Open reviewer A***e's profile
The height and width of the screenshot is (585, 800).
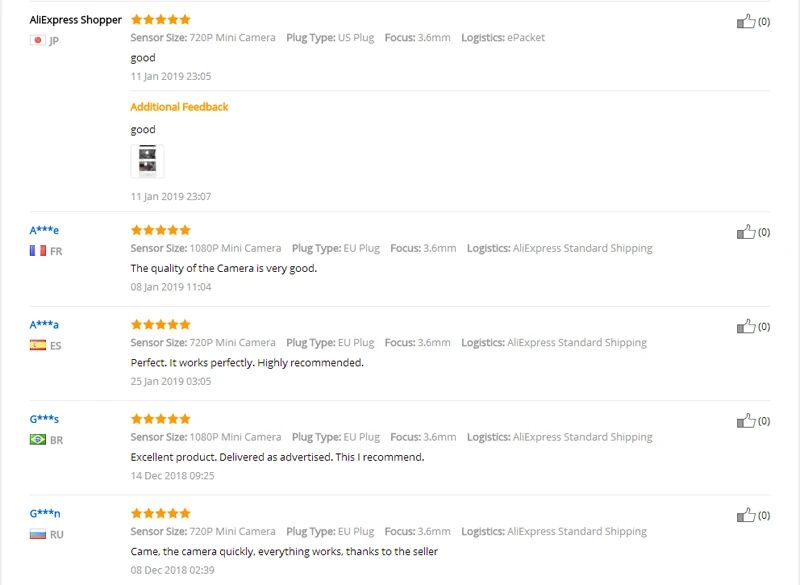(44, 230)
